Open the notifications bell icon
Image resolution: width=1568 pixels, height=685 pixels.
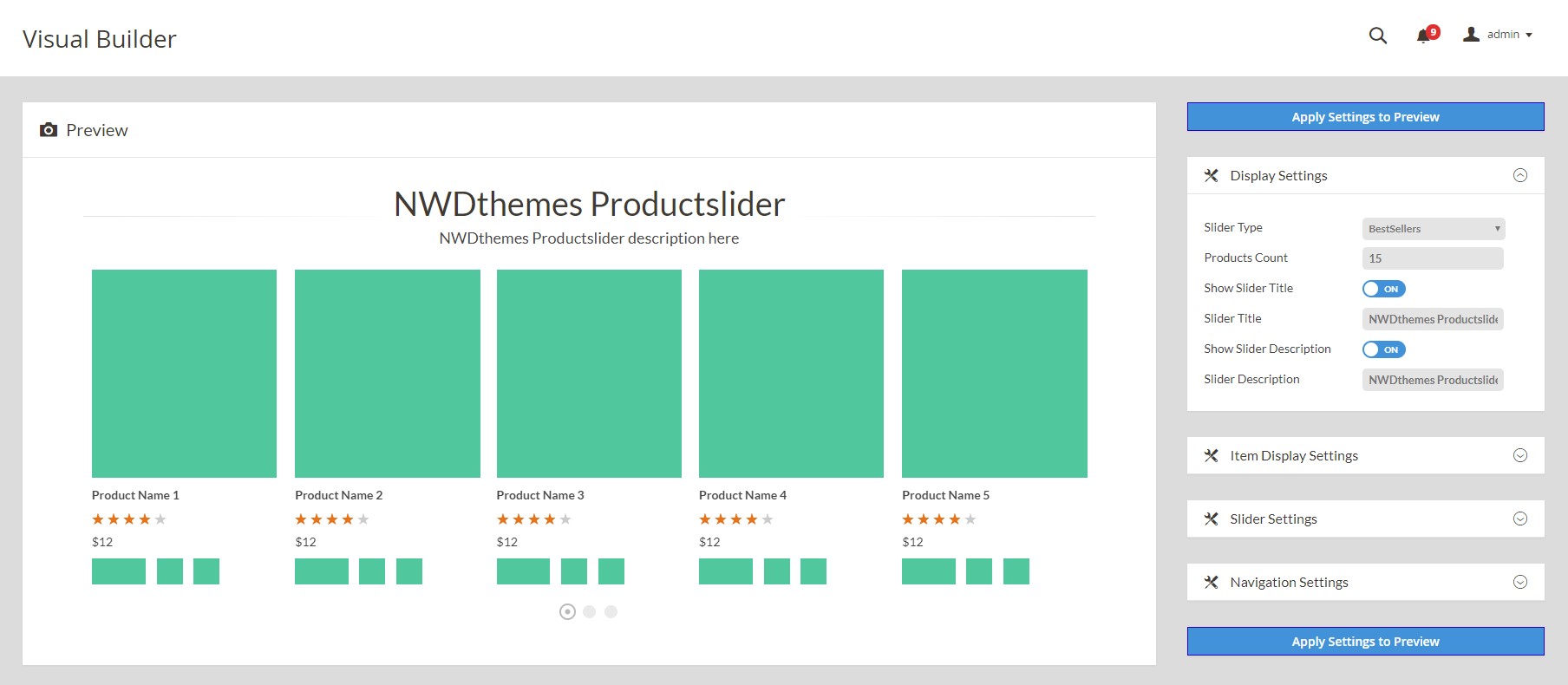pos(1423,36)
